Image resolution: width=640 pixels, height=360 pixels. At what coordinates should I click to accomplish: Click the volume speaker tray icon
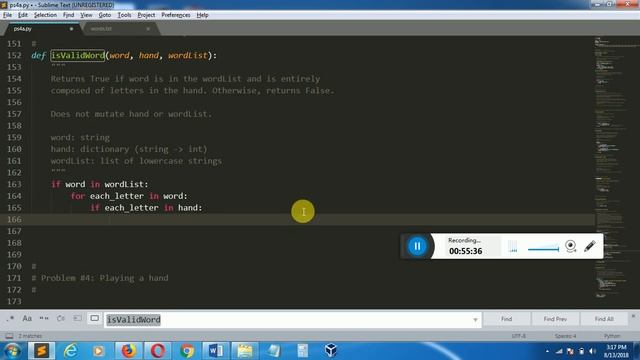click(592, 351)
